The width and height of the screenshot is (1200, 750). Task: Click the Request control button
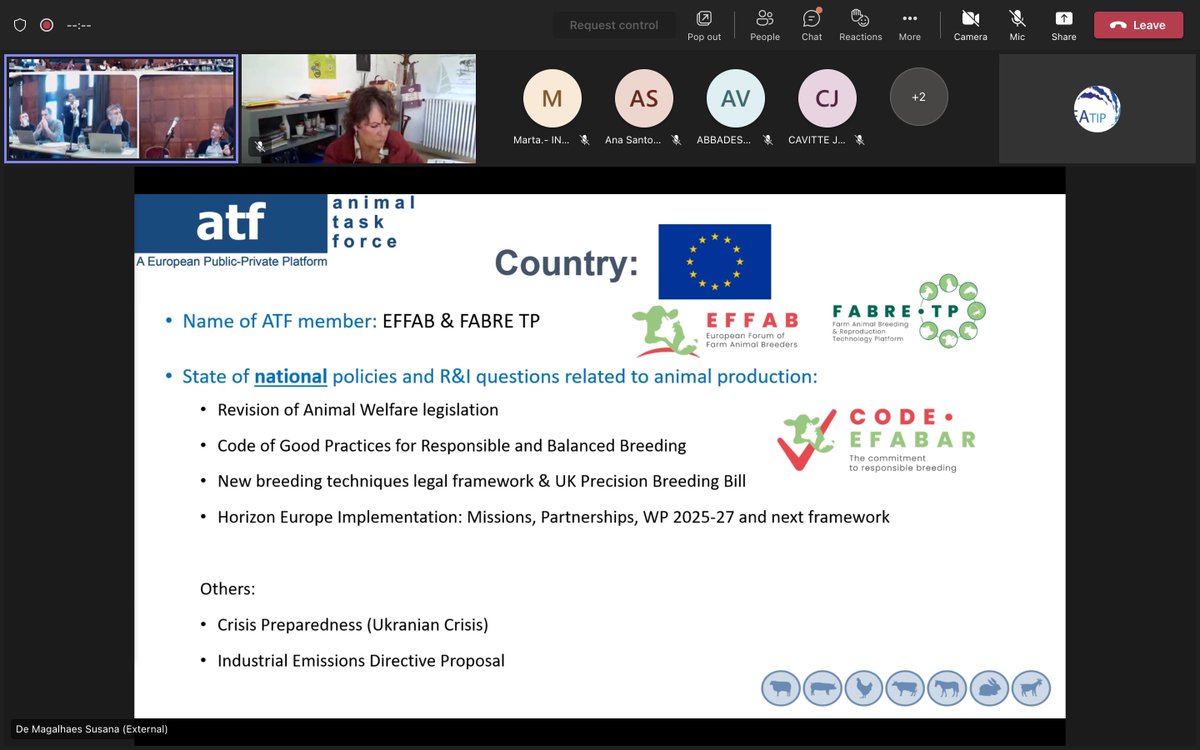614,25
